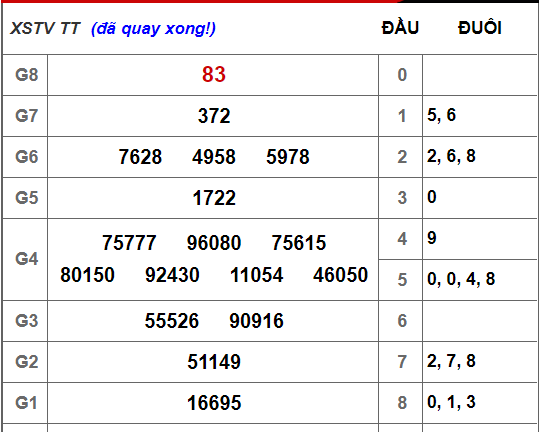Select the G5 prize label
The width and height of the screenshot is (539, 432).
pyautogui.click(x=26, y=198)
